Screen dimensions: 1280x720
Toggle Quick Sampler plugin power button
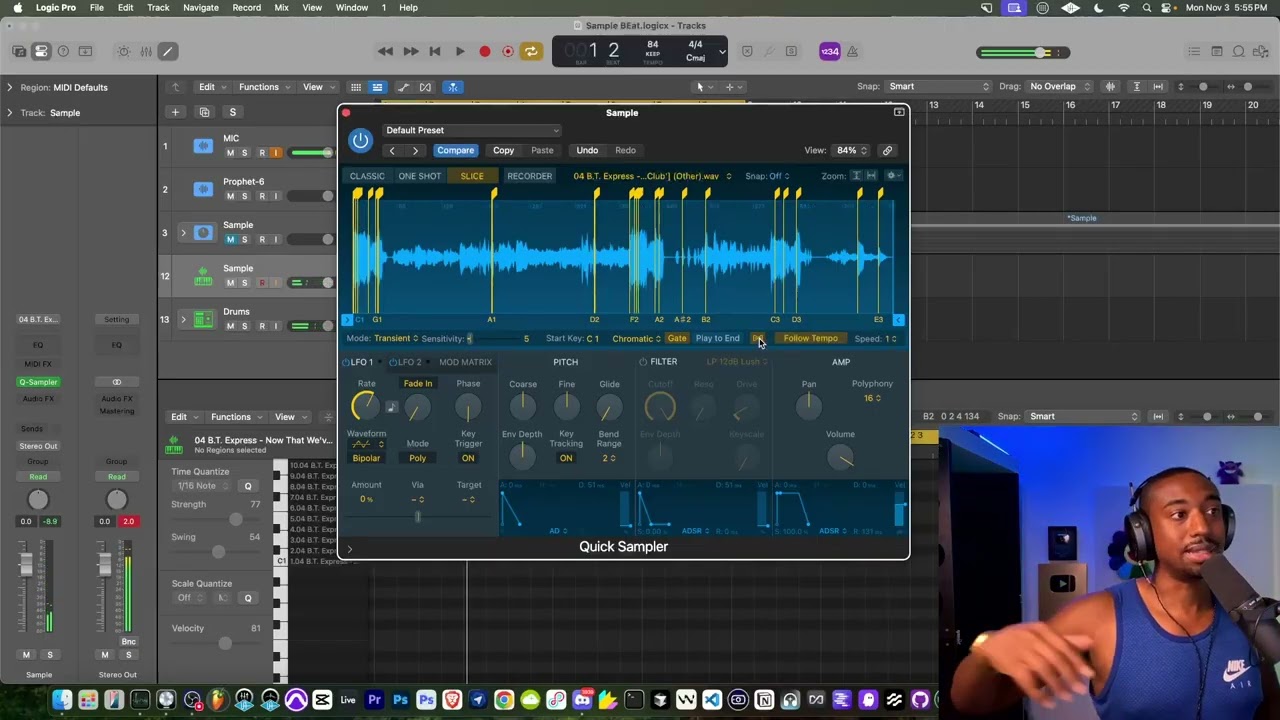tap(360, 140)
